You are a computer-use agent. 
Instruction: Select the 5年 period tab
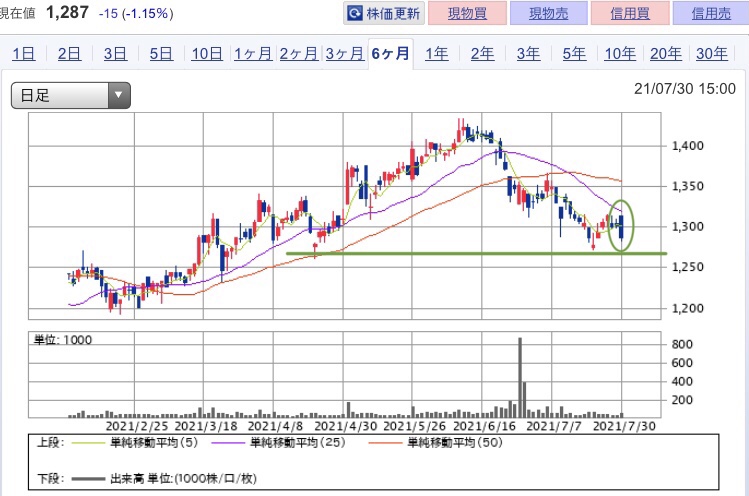tap(573, 54)
